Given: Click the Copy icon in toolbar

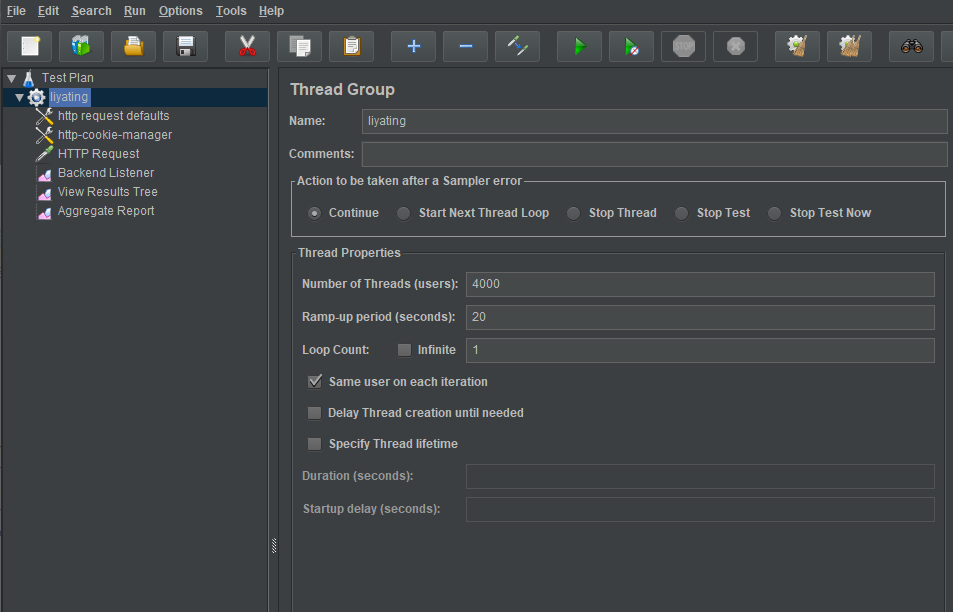Looking at the screenshot, I should pyautogui.click(x=300, y=46).
